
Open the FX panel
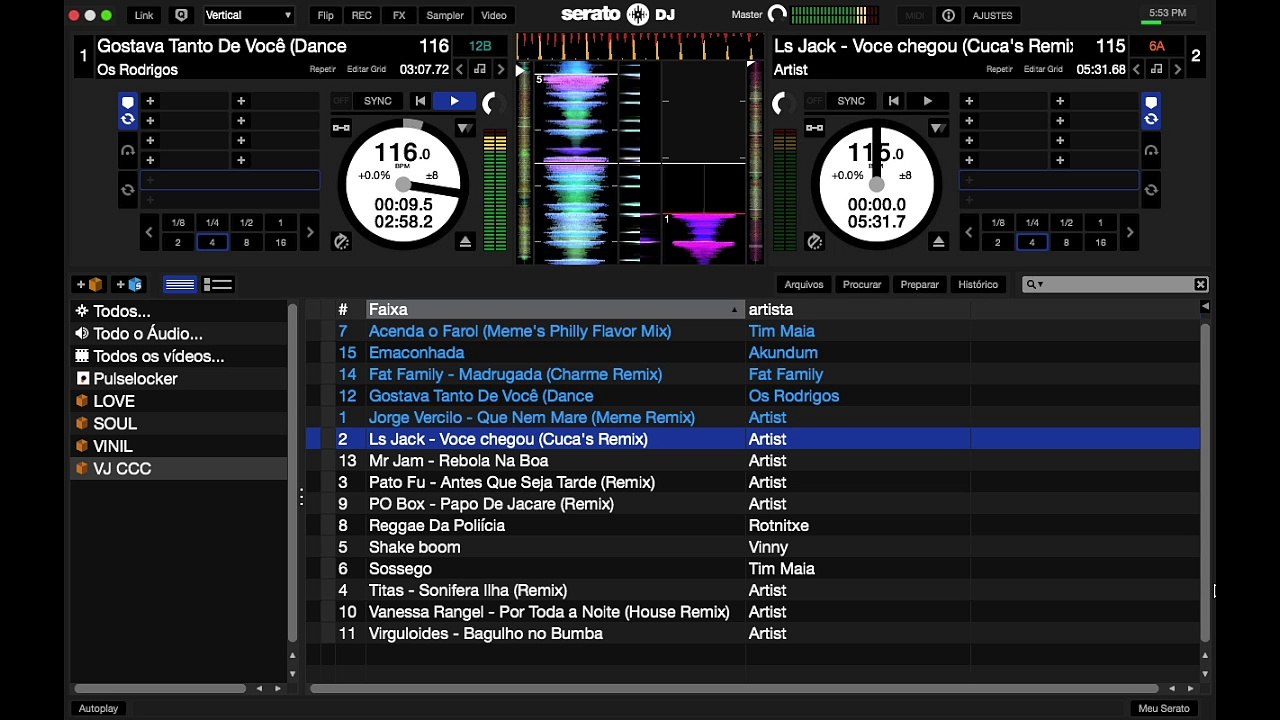(399, 15)
